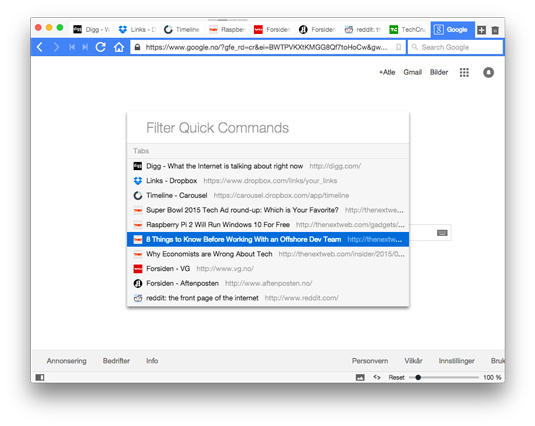This screenshot has height=426, width=535.
Task: Switch to the Timeline tab
Action: coord(182,30)
